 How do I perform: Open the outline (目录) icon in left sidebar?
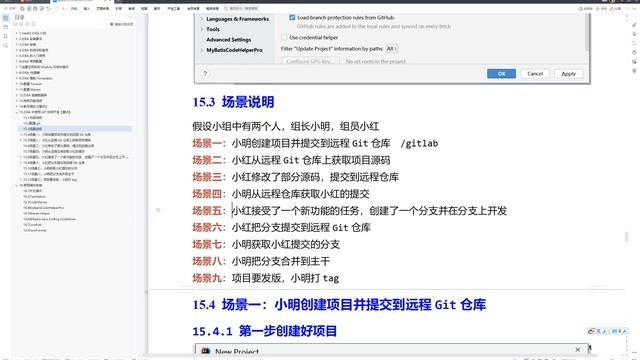pyautogui.click(x=5, y=18)
